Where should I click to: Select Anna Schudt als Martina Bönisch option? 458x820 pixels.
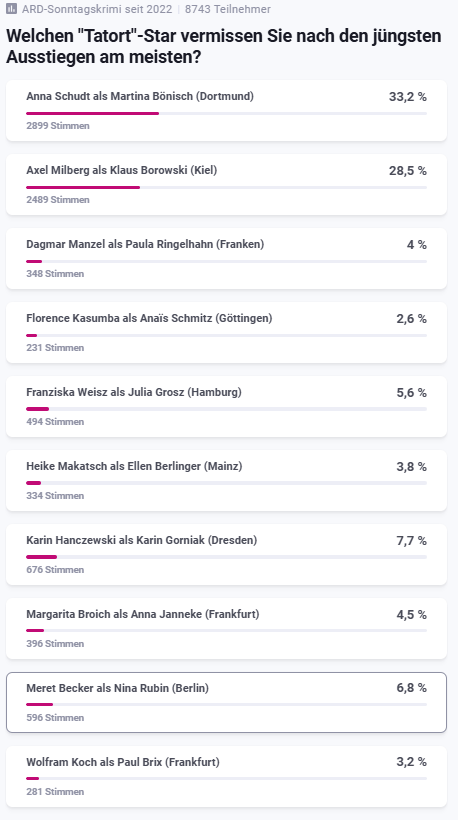(226, 110)
